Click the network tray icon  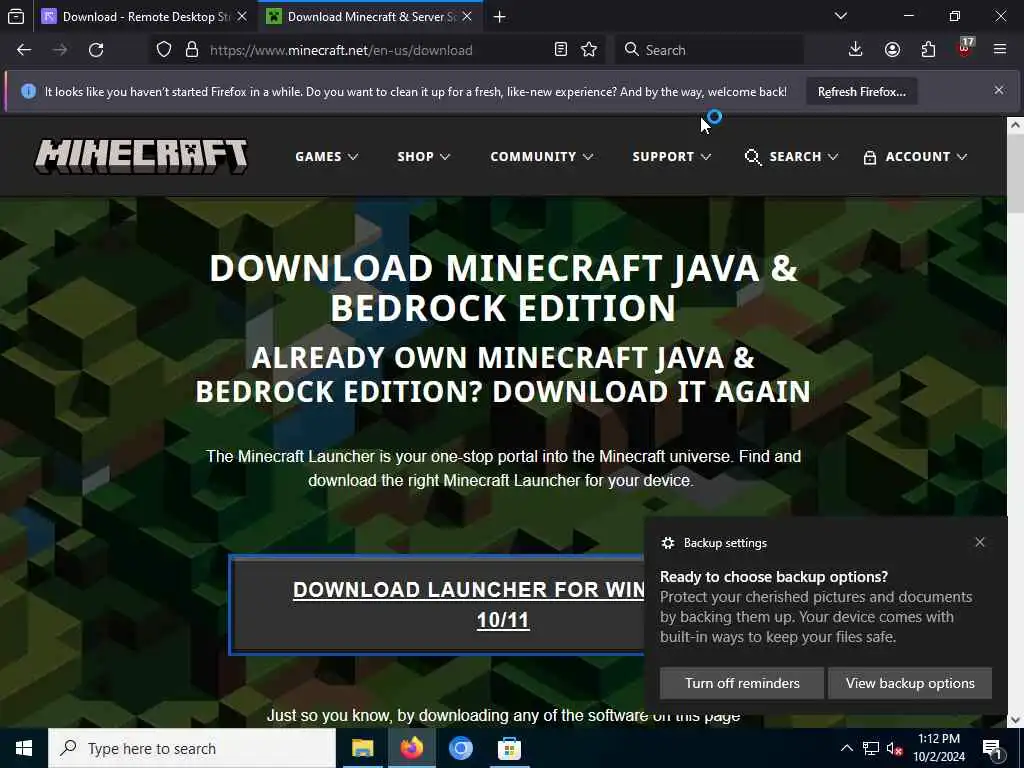click(x=871, y=748)
